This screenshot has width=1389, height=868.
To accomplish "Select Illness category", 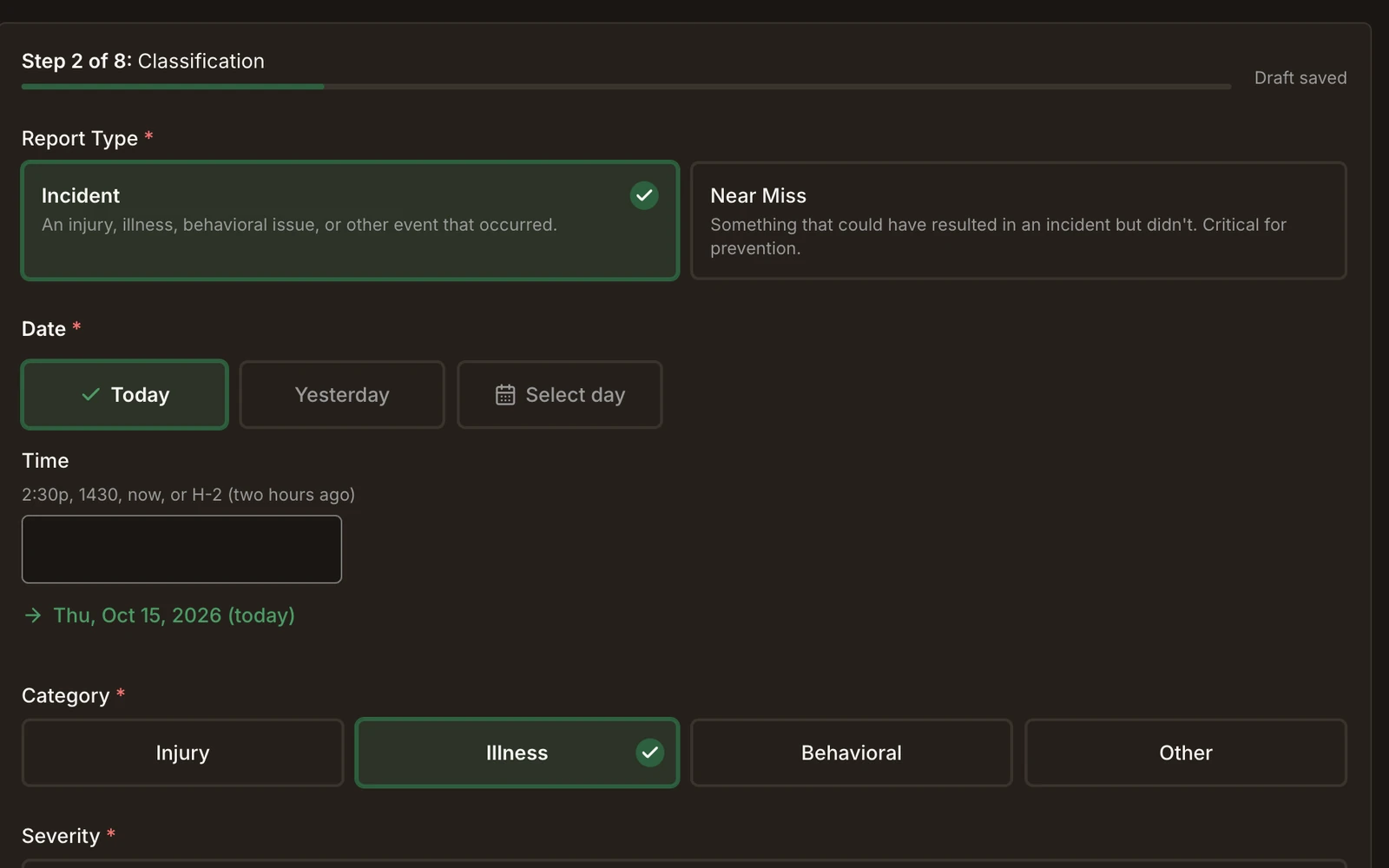I will tap(517, 753).
